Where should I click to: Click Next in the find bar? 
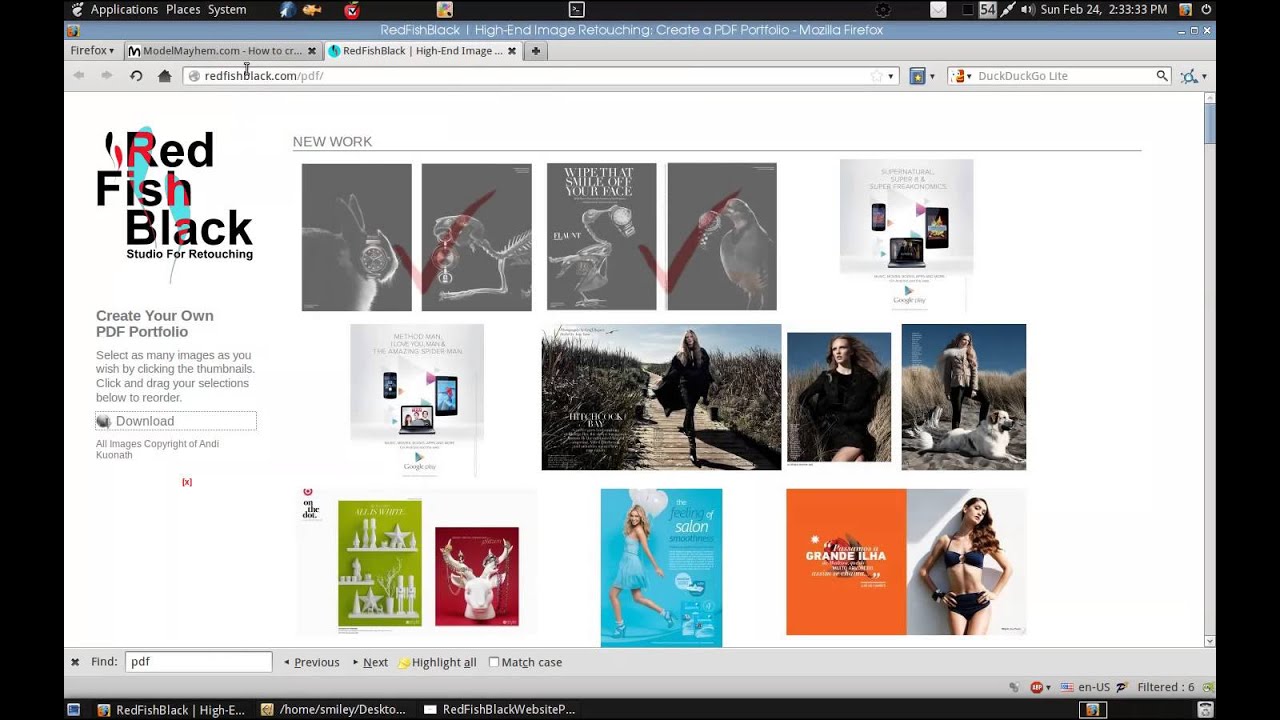[370, 662]
